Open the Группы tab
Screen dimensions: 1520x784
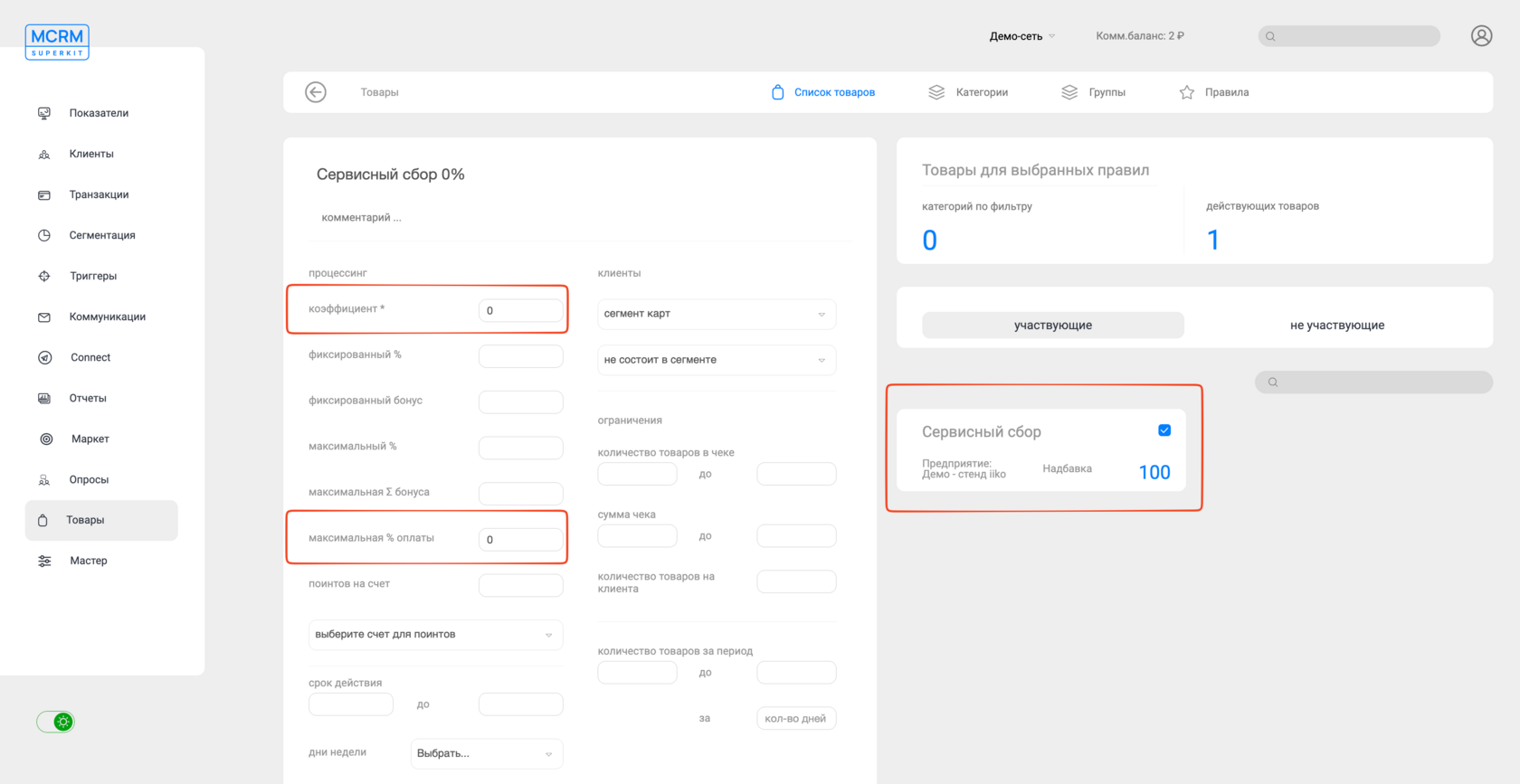1094,92
